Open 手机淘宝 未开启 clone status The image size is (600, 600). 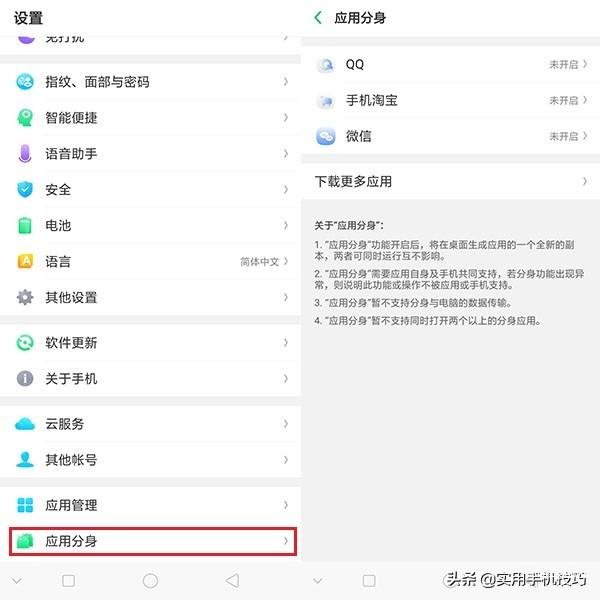(x=568, y=100)
